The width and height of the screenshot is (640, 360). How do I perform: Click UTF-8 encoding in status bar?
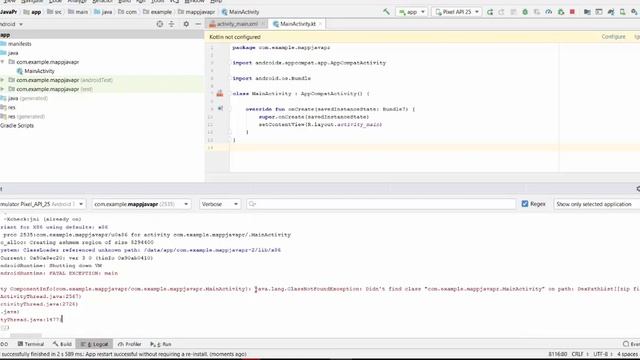coord(601,354)
